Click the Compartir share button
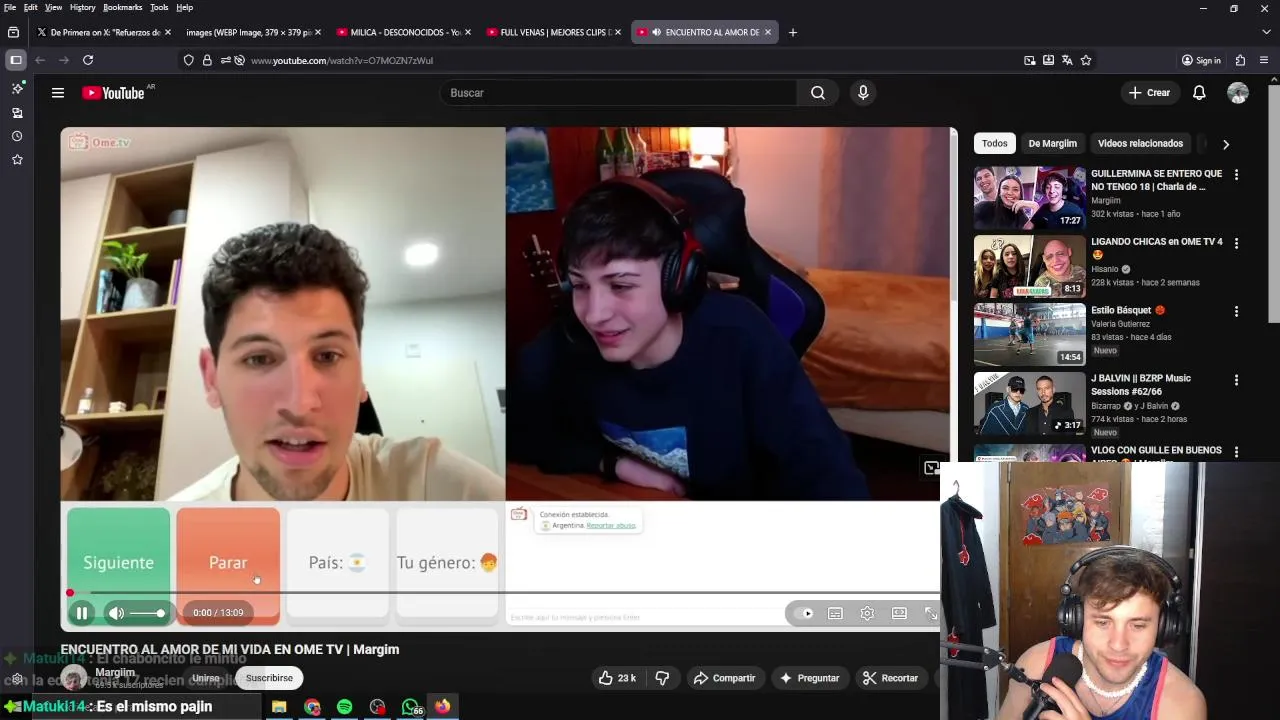This screenshot has height=720, width=1280. click(x=725, y=678)
